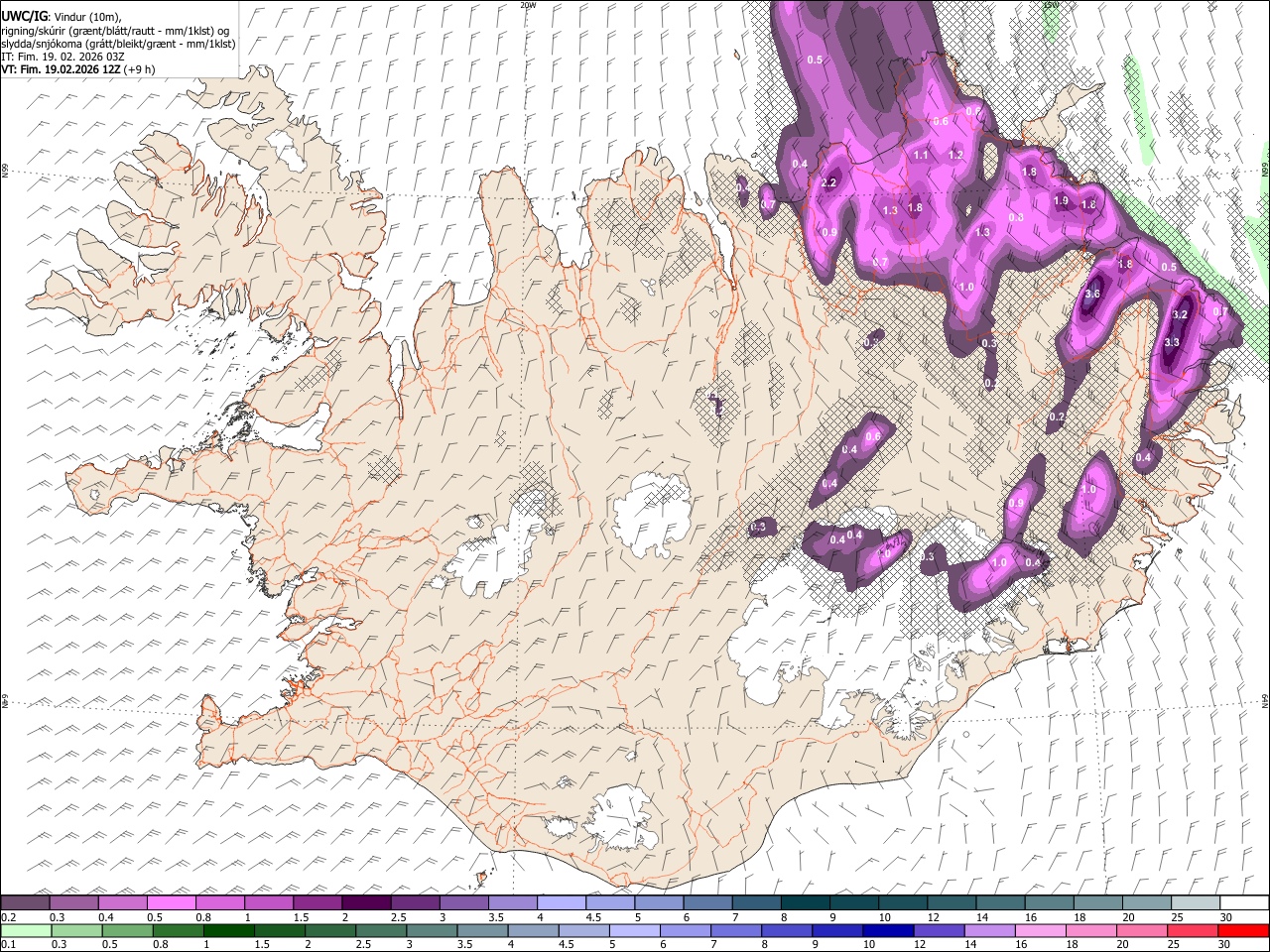Click the 15W longitude label
This screenshot has width=1270, height=952.
(1051, 5)
